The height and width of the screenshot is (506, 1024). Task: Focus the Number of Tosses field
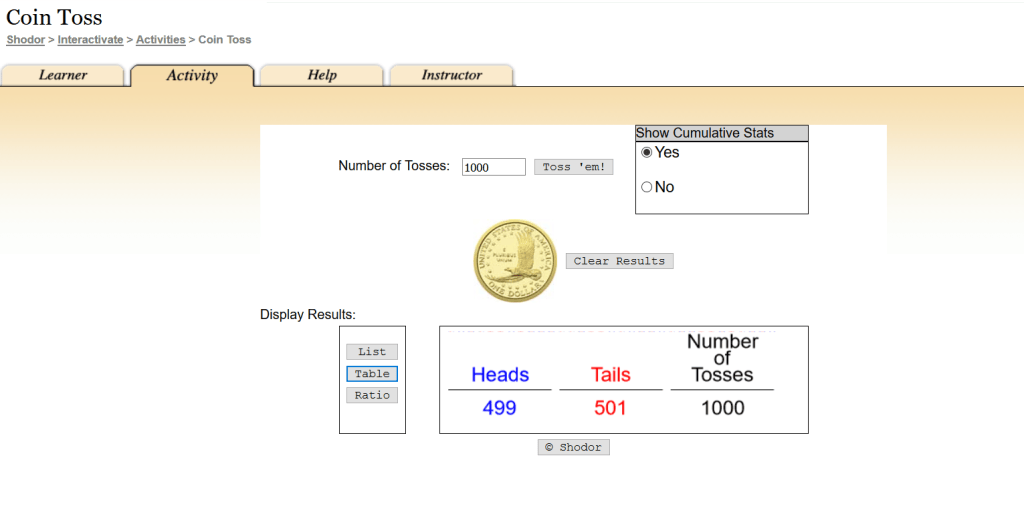494,167
